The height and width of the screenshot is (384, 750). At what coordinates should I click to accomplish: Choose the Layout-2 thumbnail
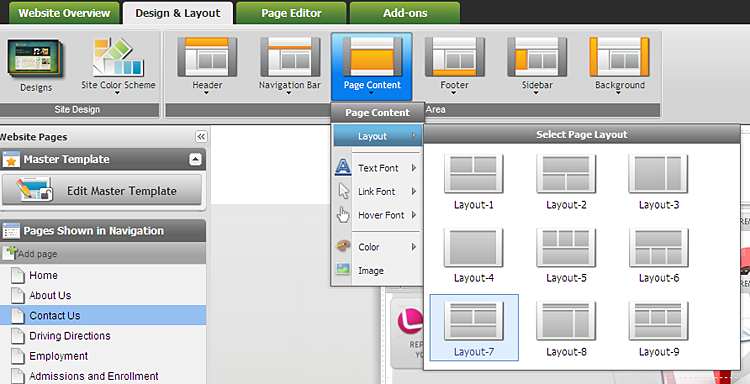pyautogui.click(x=566, y=174)
